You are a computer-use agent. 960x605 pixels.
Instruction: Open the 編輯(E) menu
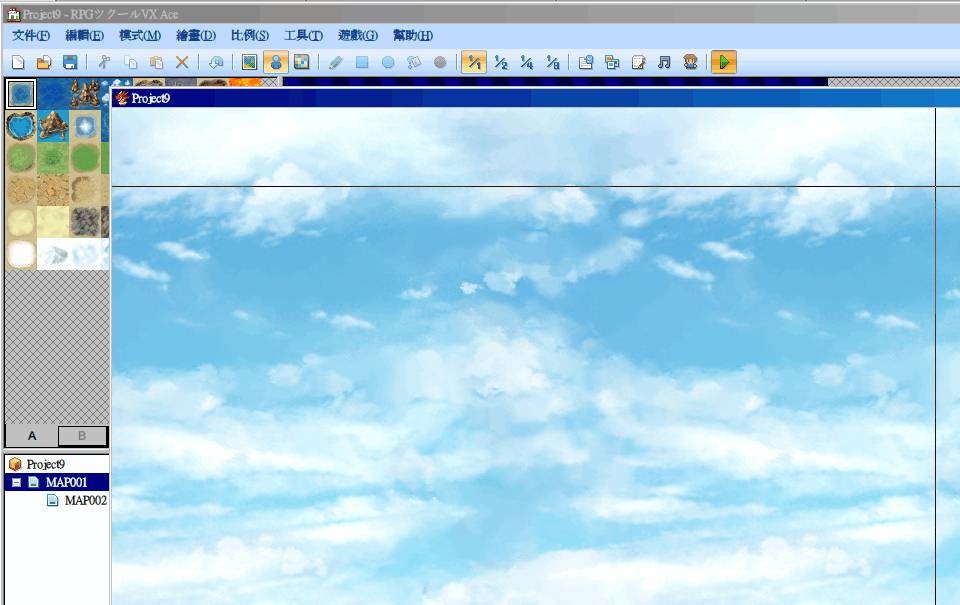point(84,36)
